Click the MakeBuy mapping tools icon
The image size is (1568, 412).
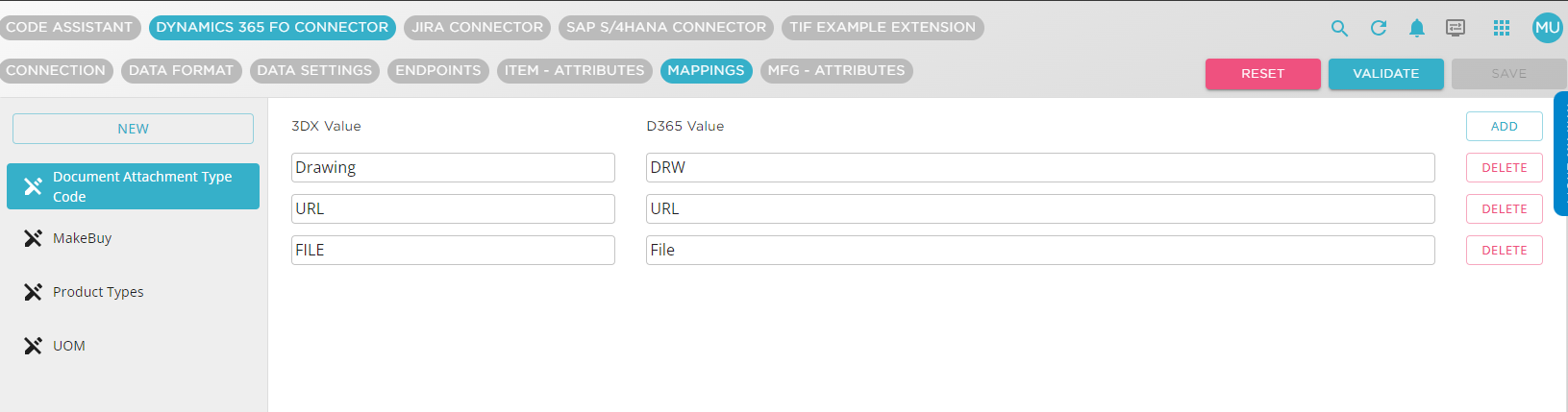pyautogui.click(x=33, y=238)
